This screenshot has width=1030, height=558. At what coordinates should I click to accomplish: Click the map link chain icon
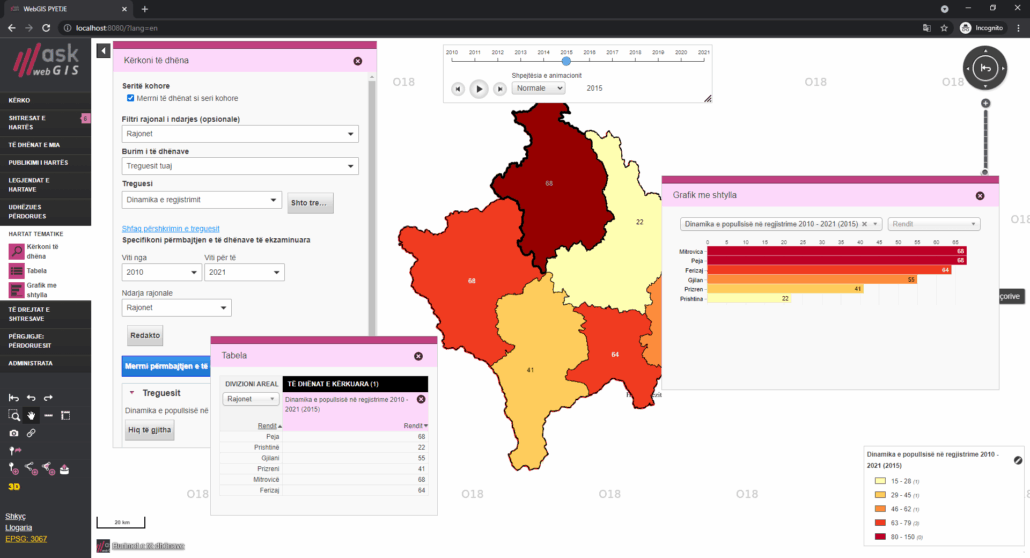click(x=31, y=433)
